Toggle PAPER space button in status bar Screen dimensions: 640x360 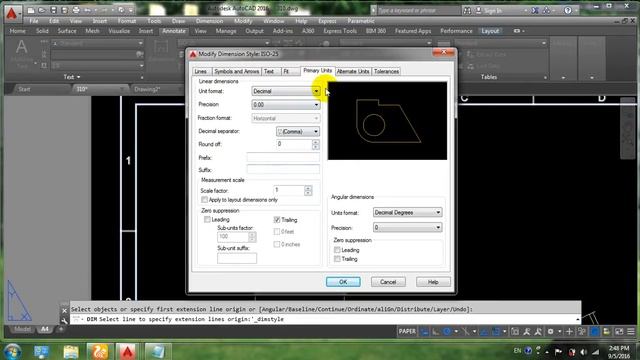[x=407, y=331]
